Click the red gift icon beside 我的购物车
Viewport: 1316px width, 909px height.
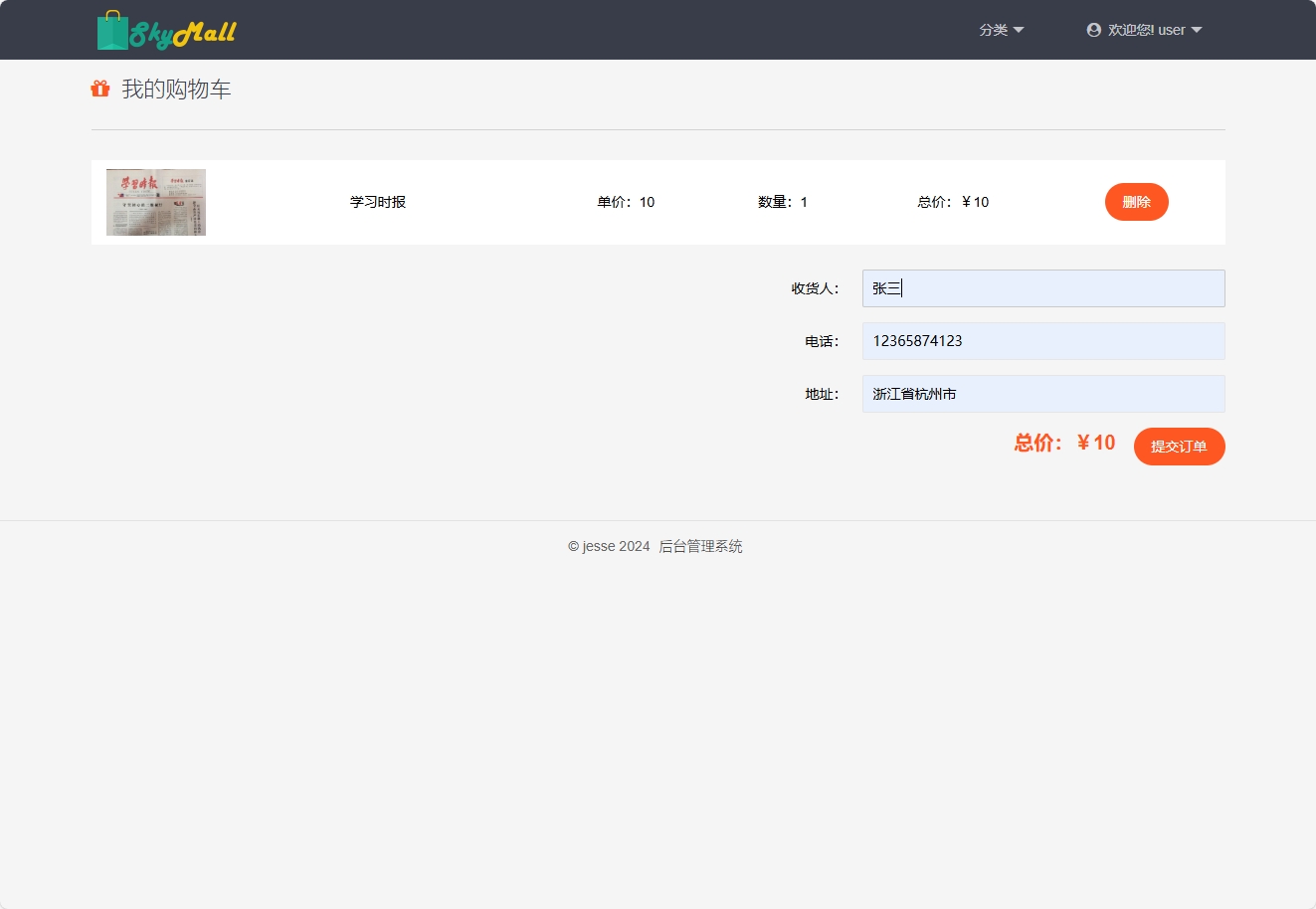pos(99,89)
